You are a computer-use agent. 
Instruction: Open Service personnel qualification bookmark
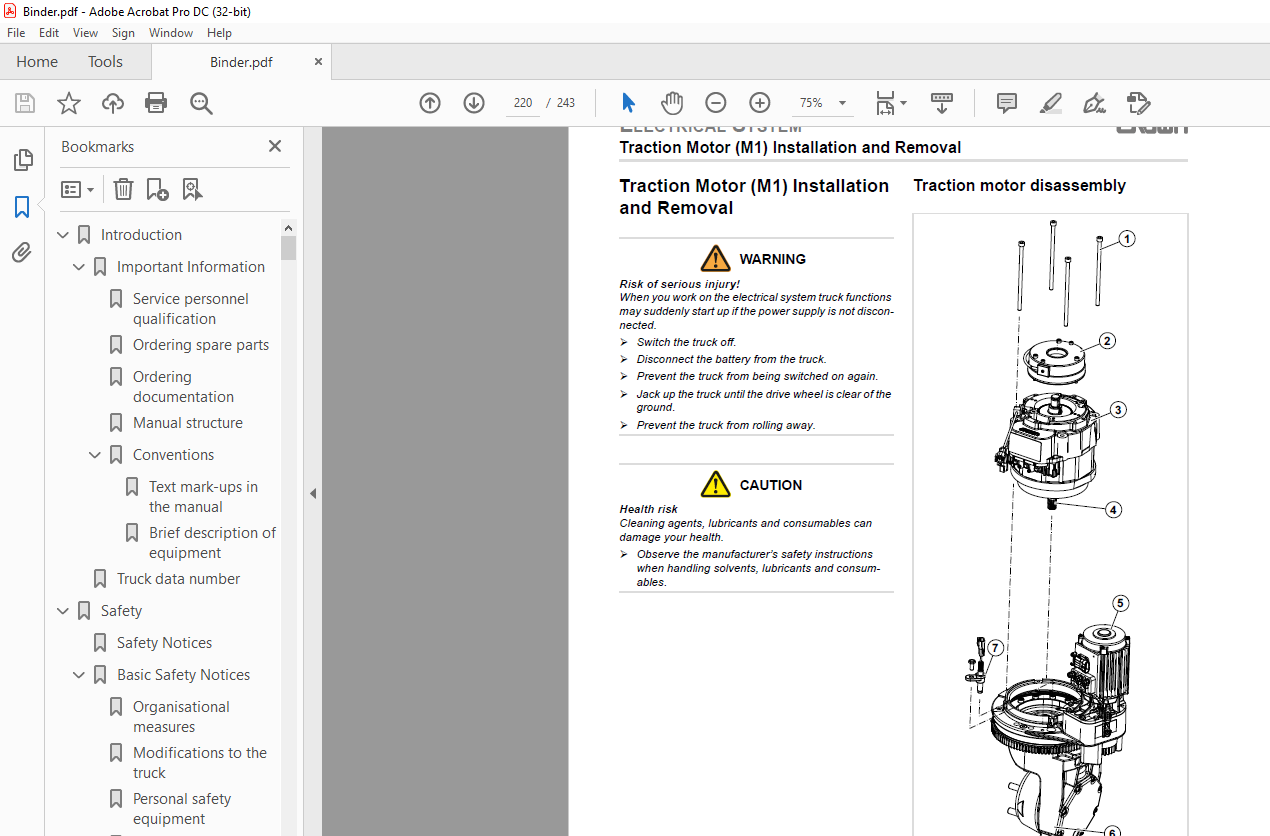tap(191, 309)
